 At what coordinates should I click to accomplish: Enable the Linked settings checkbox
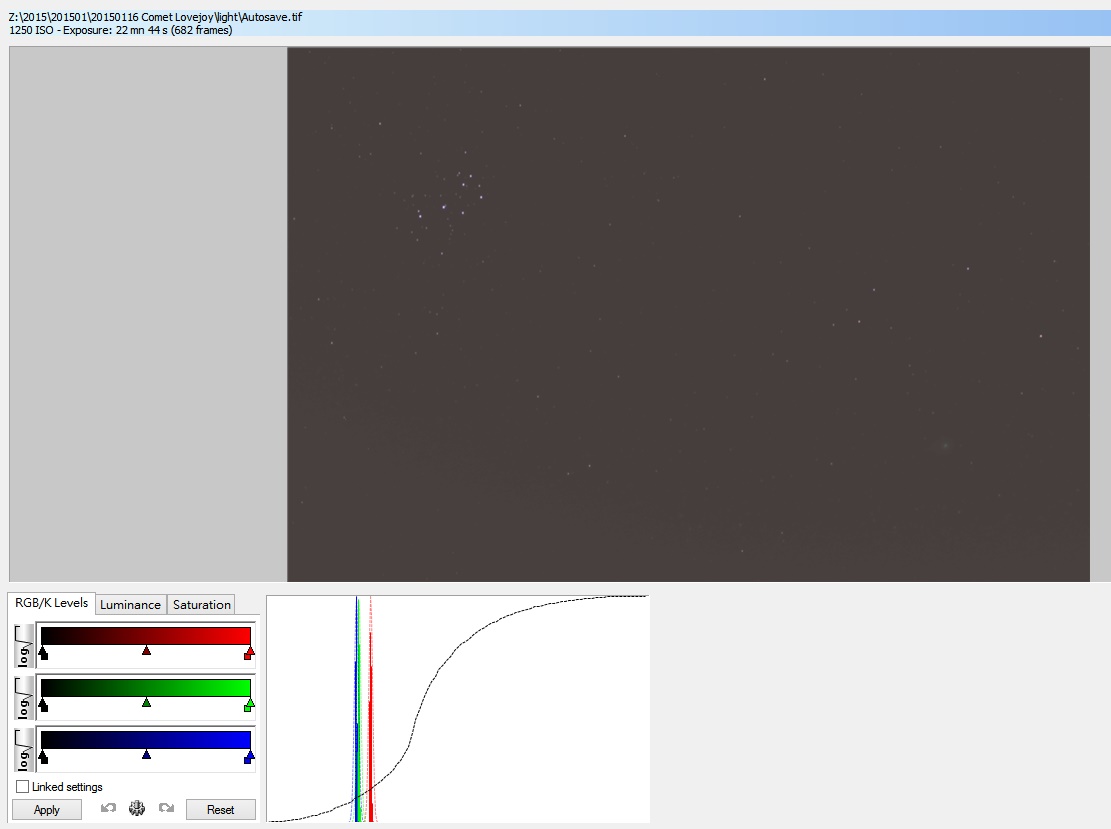pos(23,787)
